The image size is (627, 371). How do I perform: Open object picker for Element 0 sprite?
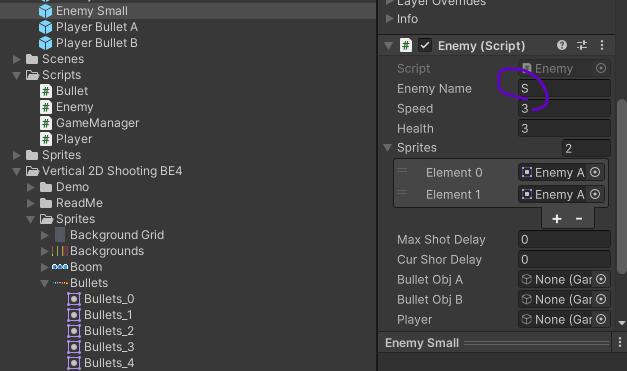(595, 172)
